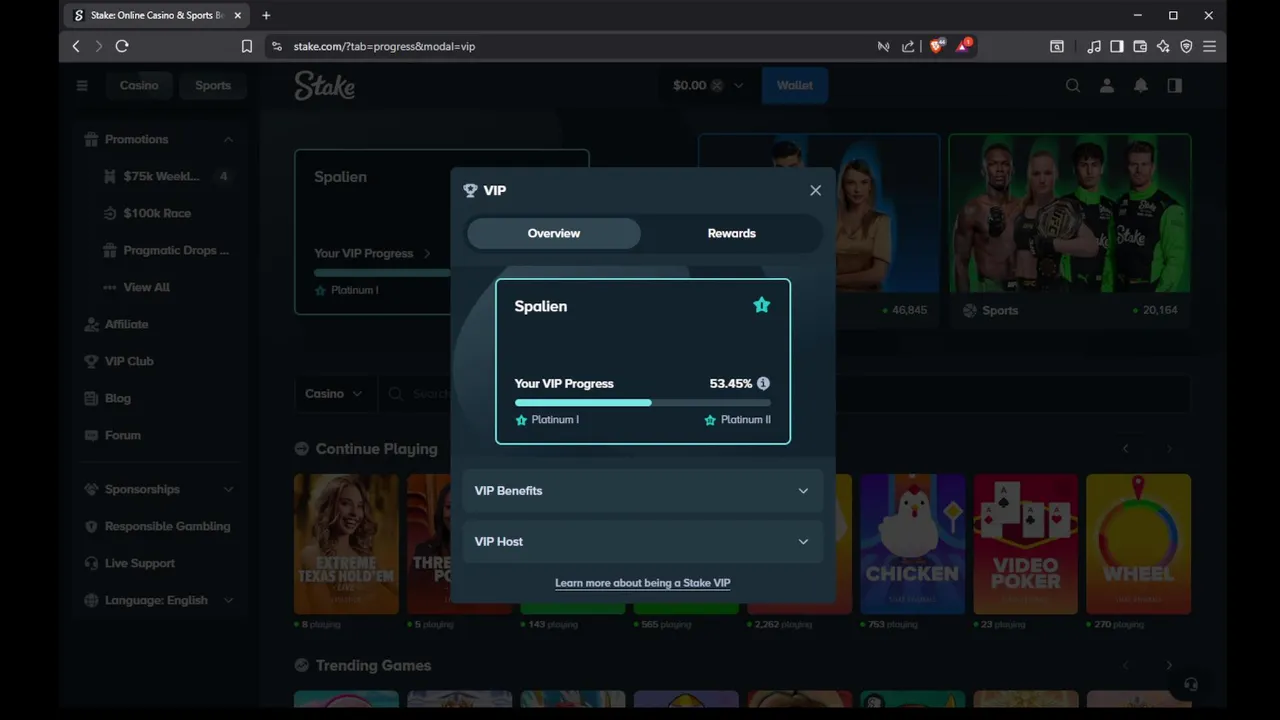Open the Video Poker game thumbnail
Screen dimensions: 1280x720
coord(1025,544)
